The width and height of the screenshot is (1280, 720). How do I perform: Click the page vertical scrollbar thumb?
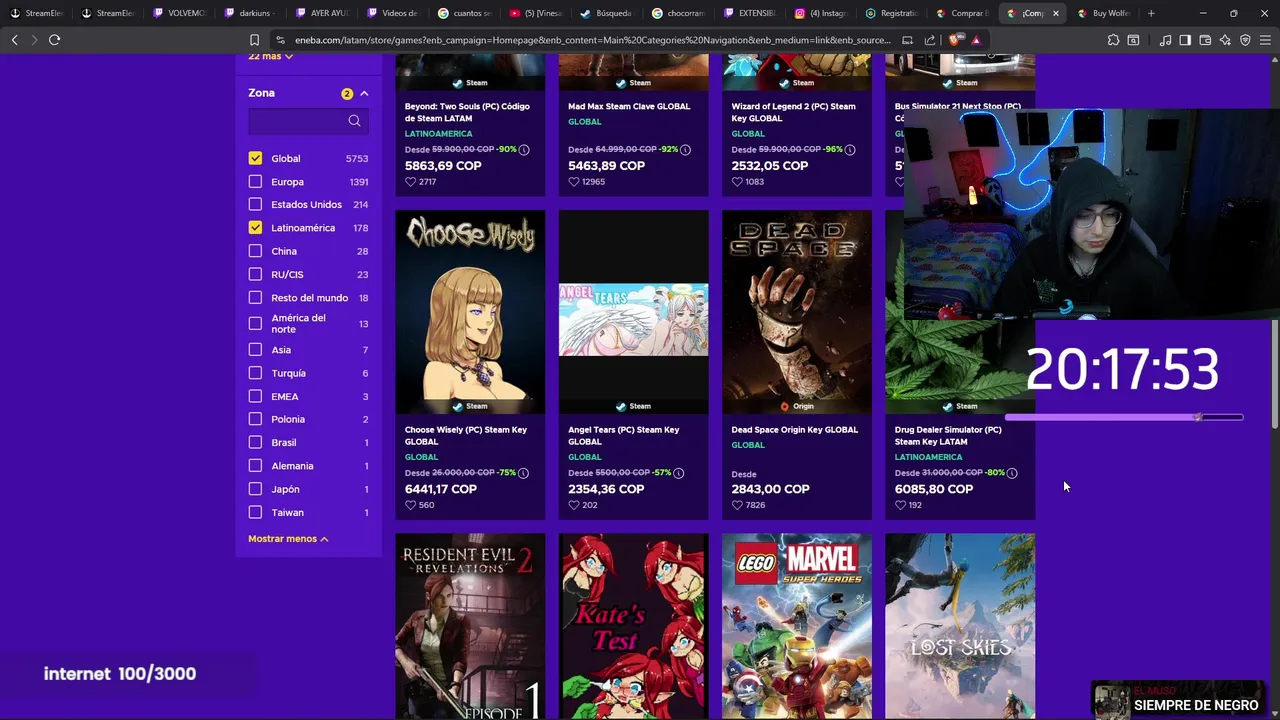(1274, 375)
